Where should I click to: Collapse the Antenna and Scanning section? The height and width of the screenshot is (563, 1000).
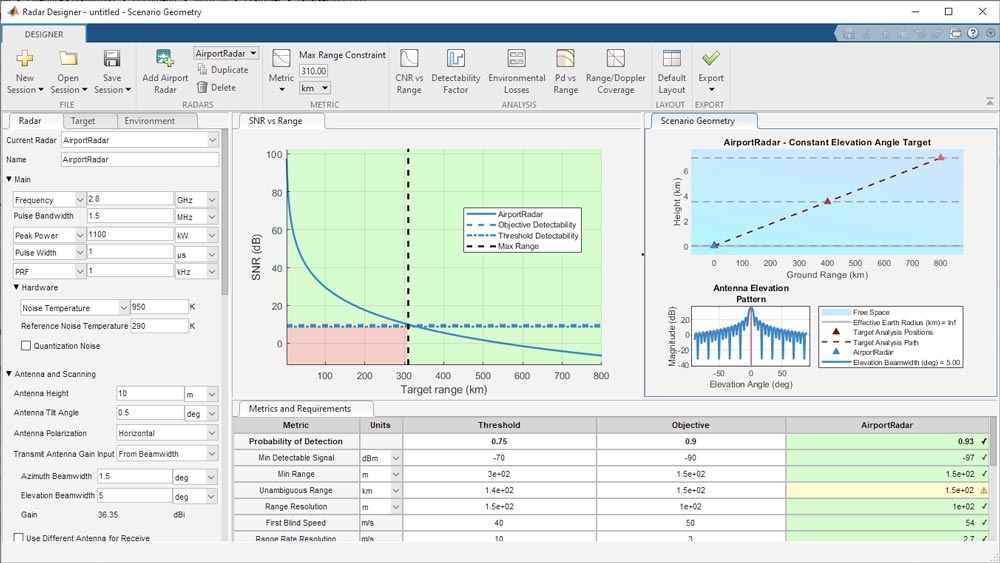point(10,374)
